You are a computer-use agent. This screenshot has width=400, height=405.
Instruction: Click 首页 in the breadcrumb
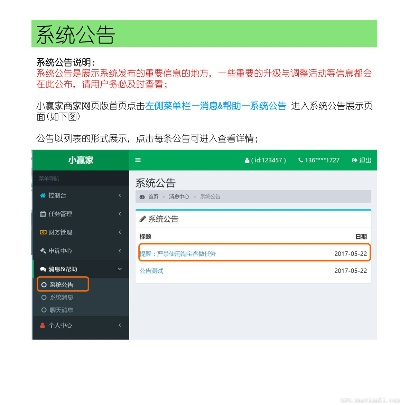pos(153,197)
